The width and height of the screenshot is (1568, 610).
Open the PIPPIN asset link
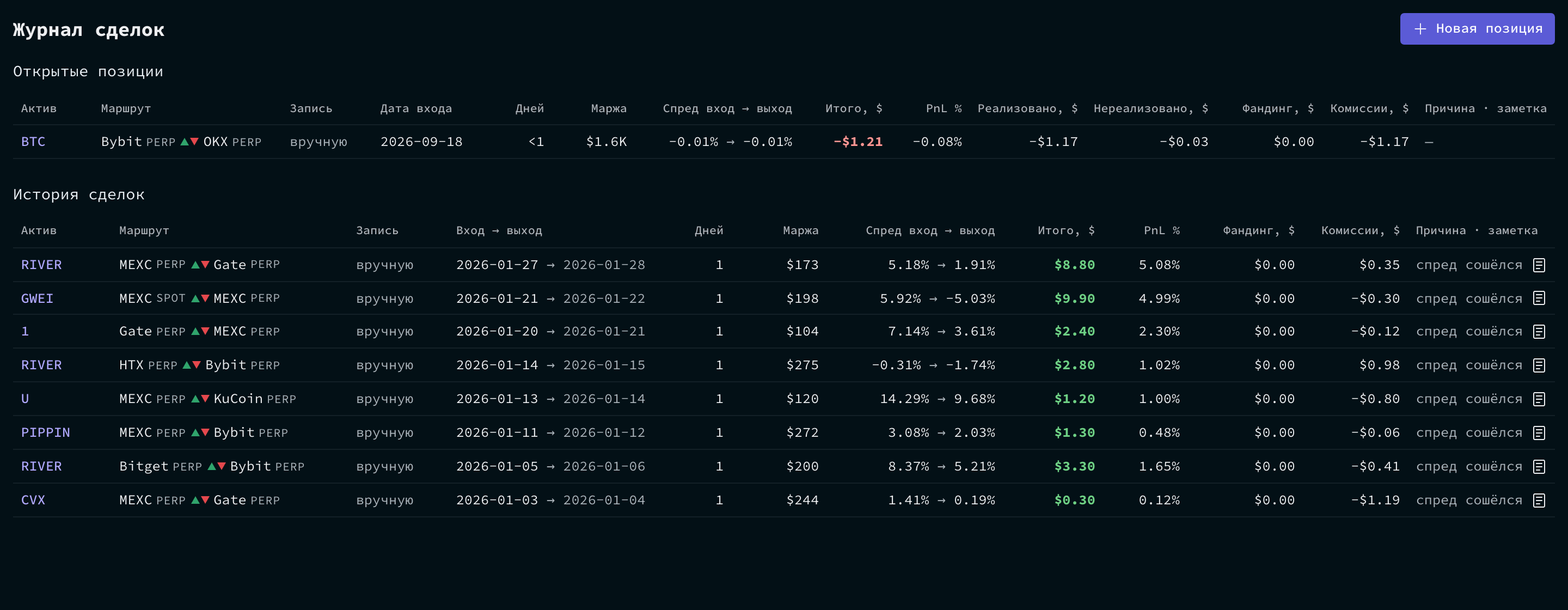pyautogui.click(x=46, y=433)
